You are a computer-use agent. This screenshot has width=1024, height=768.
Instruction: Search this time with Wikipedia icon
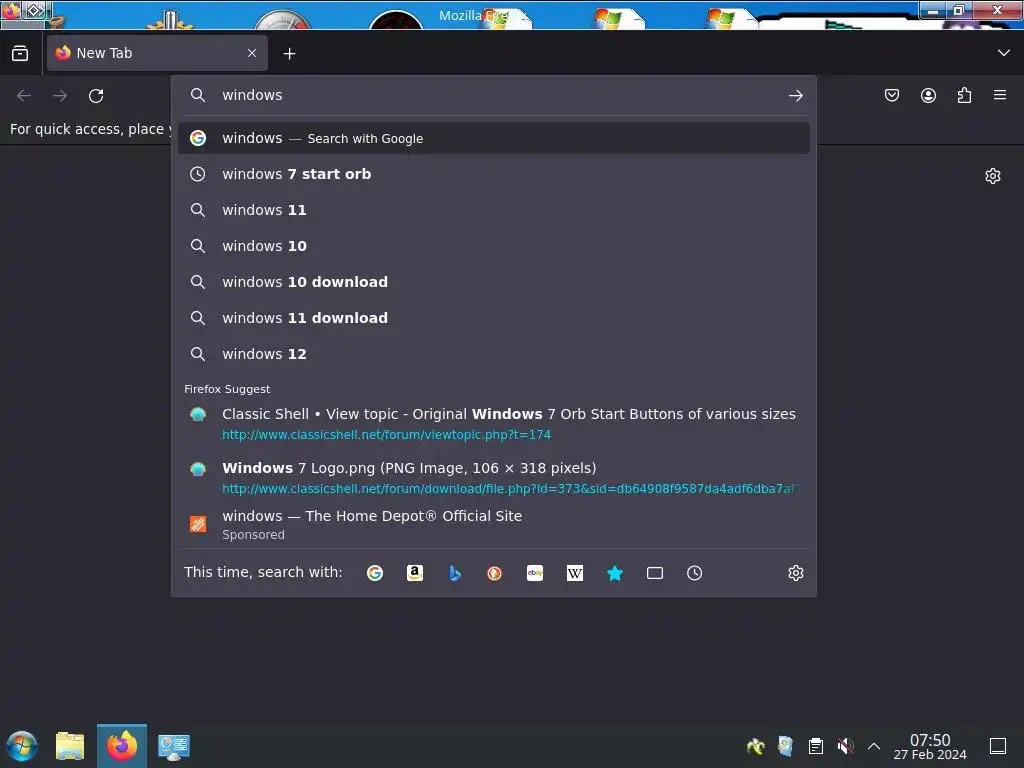click(x=575, y=573)
